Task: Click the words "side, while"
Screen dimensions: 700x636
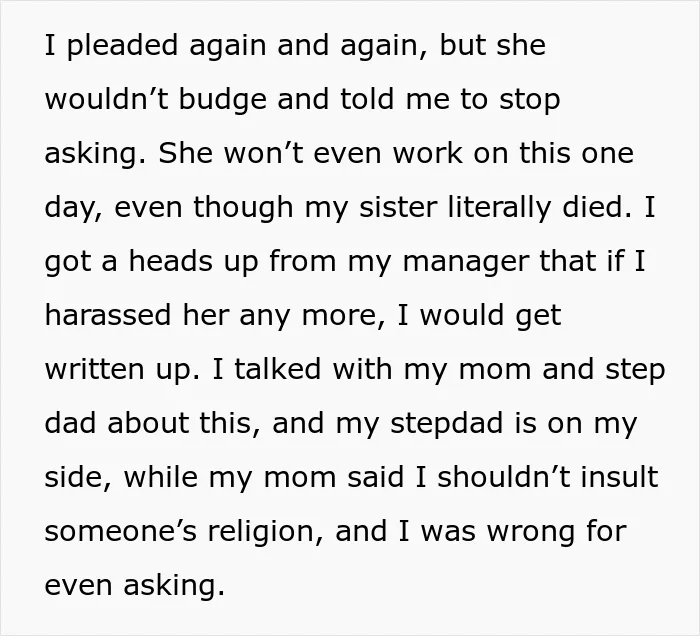Action: (121, 477)
